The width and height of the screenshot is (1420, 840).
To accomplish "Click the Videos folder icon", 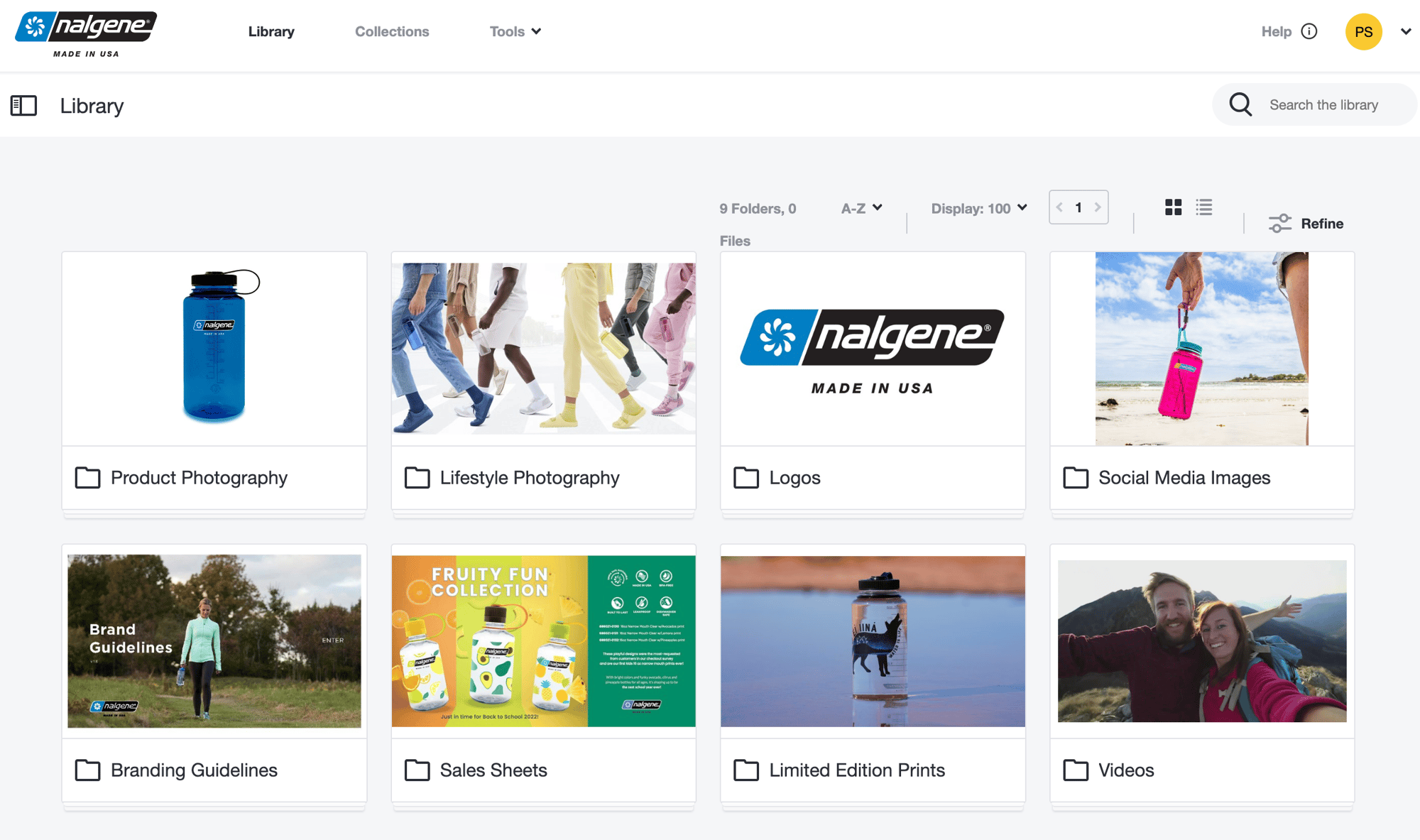I will tap(1076, 770).
